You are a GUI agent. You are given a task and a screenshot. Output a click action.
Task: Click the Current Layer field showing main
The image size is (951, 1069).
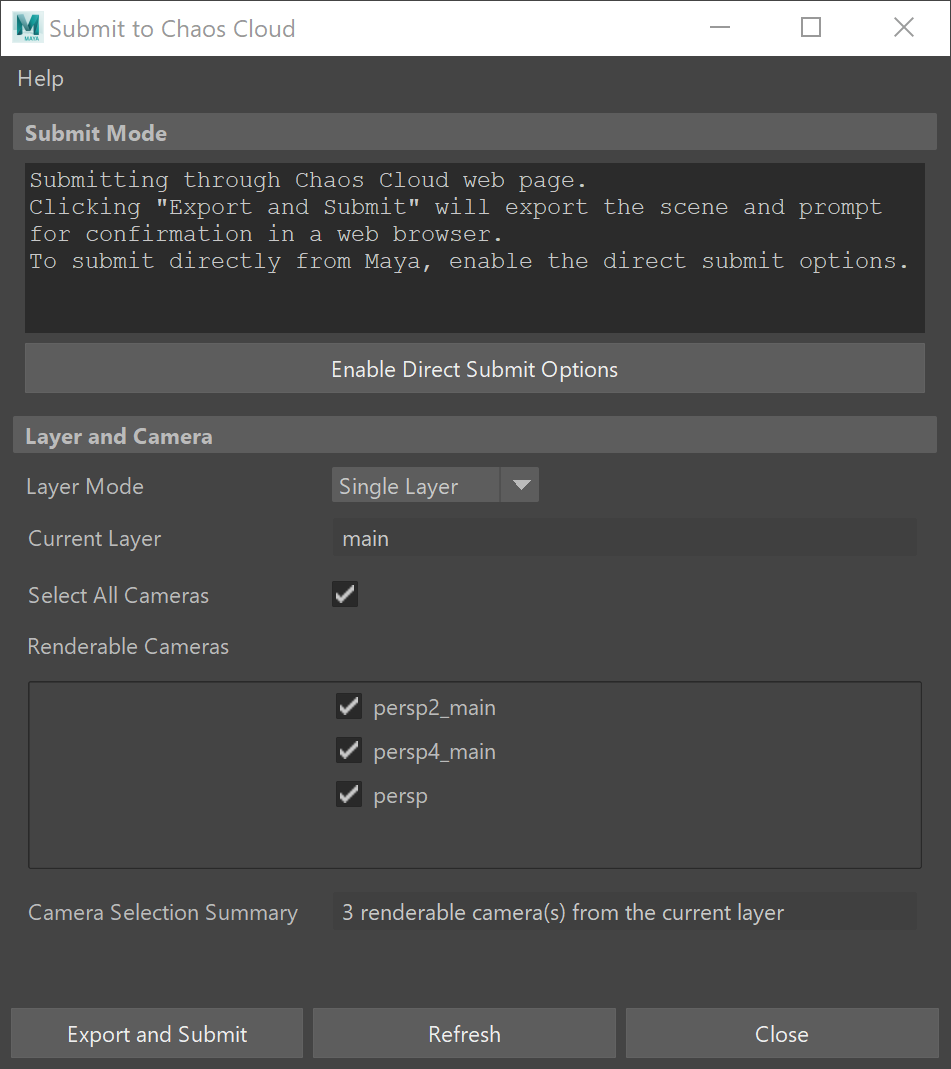point(624,539)
